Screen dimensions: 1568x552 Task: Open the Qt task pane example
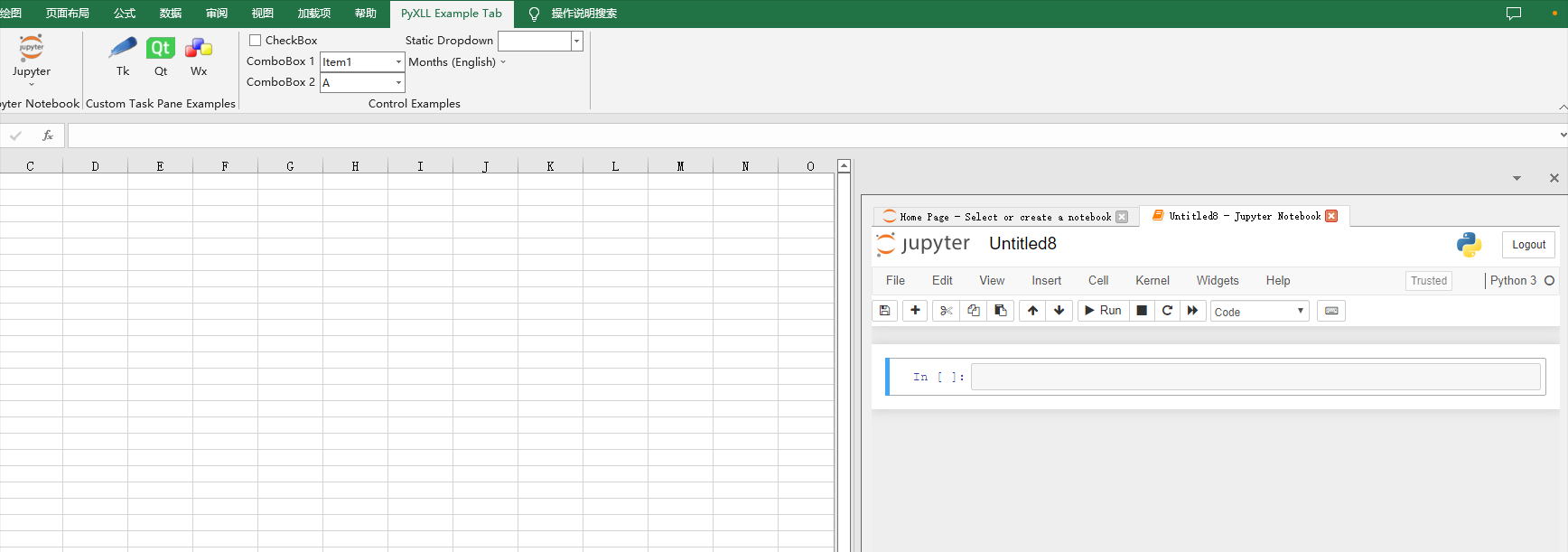(161, 57)
